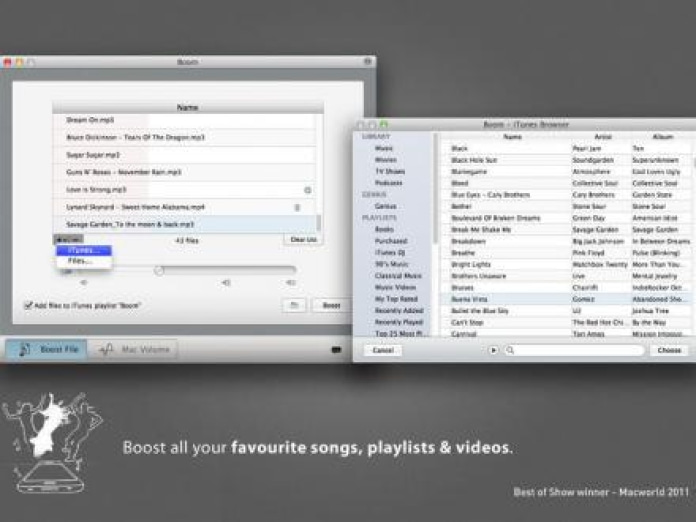Image resolution: width=696 pixels, height=522 pixels.
Task: Select the song Breathe by Pink Floyd
Action: click(x=567, y=253)
